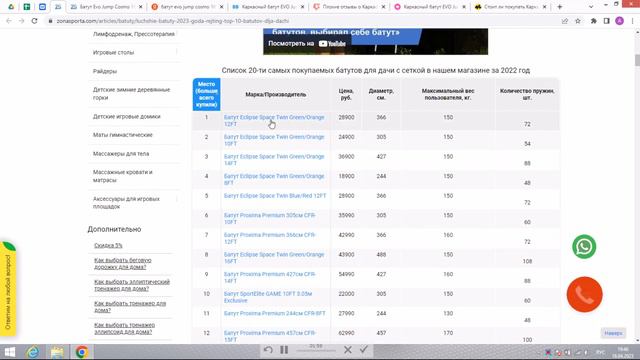Finish recording with the checkmark icon
This screenshot has height=360, width=640.
point(364,349)
